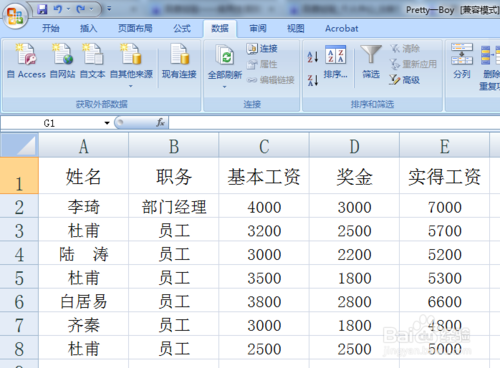
Task: Open 高级 advanced filter
Action: click(404, 80)
